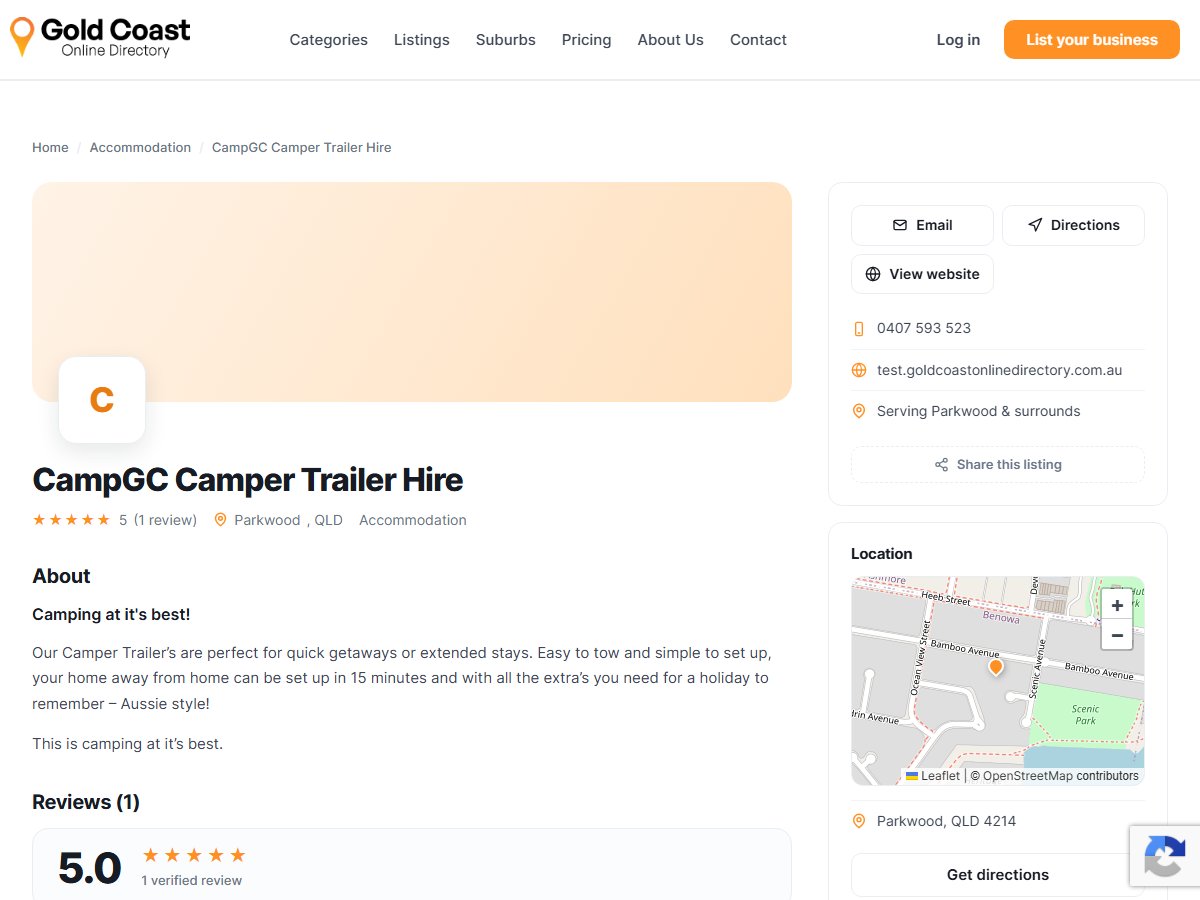Click the View website button
The image size is (1200, 900).
point(922,274)
